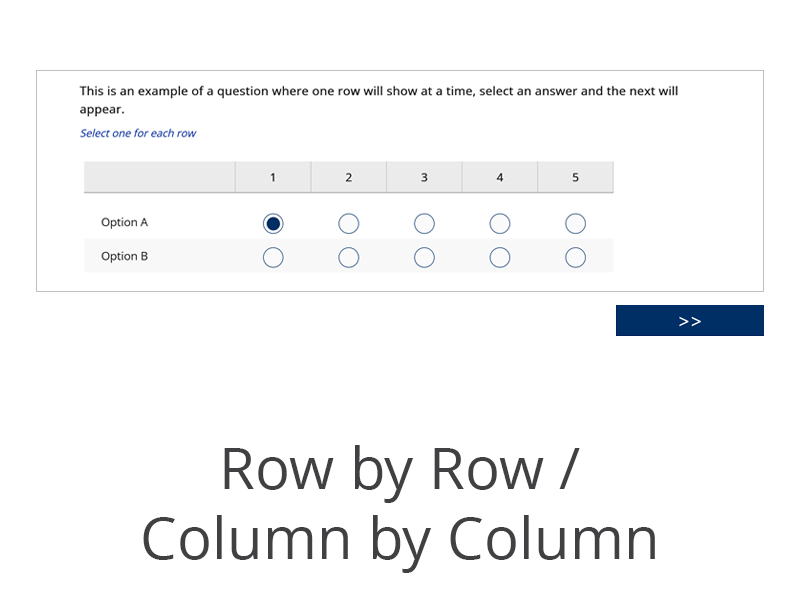Click the Option B row label
Viewport: 800px width, 600px height.
pyautogui.click(x=125, y=257)
